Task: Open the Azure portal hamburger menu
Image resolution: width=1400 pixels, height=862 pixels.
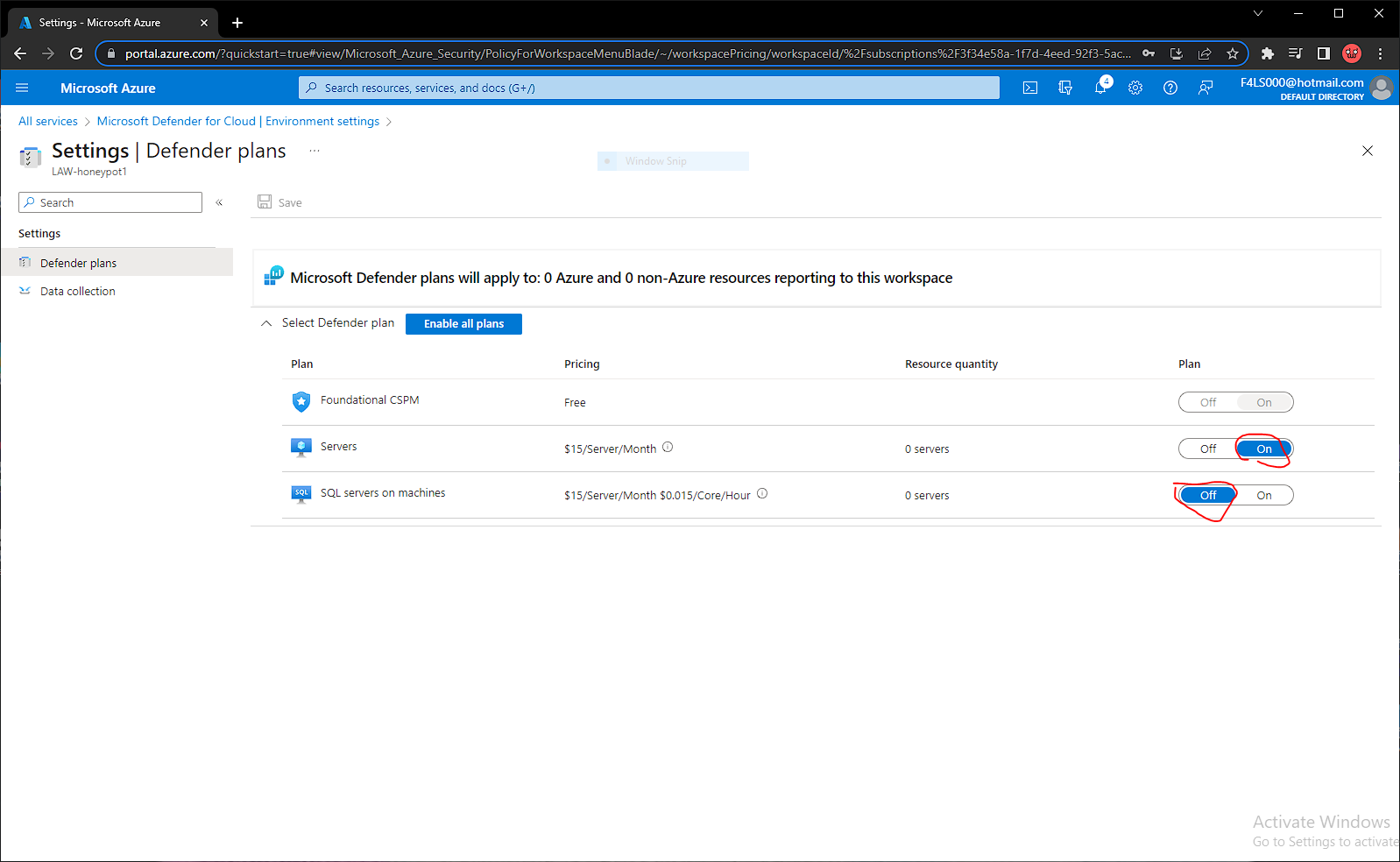Action: [22, 88]
